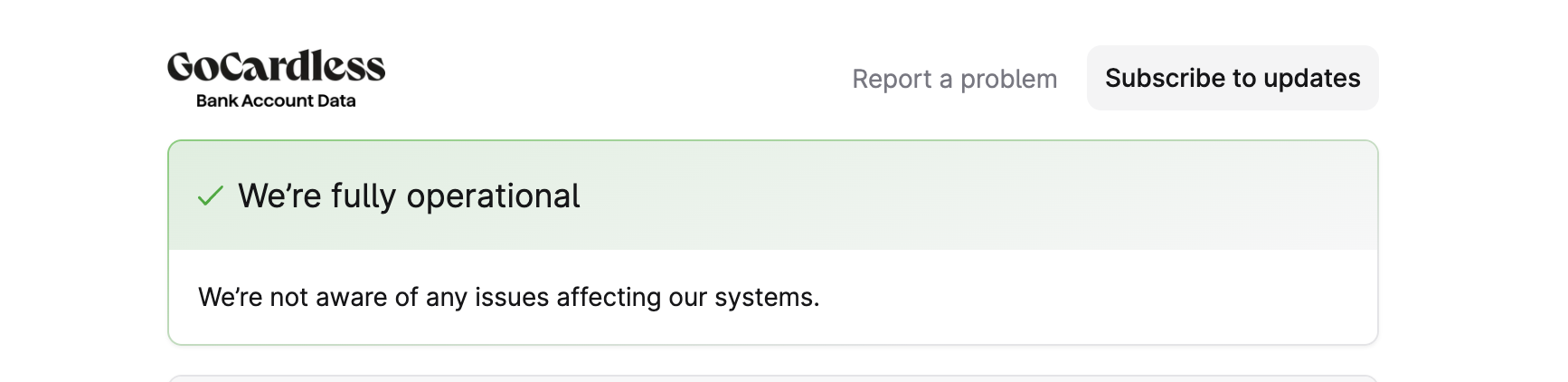Click the word "Report" in the header navigation
This screenshot has width=1568, height=382.
click(x=892, y=79)
